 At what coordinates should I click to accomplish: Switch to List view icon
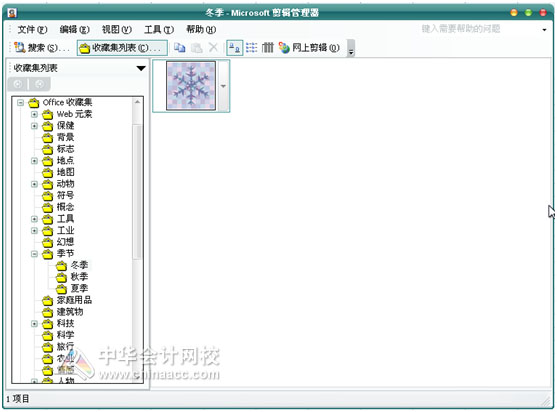click(252, 48)
